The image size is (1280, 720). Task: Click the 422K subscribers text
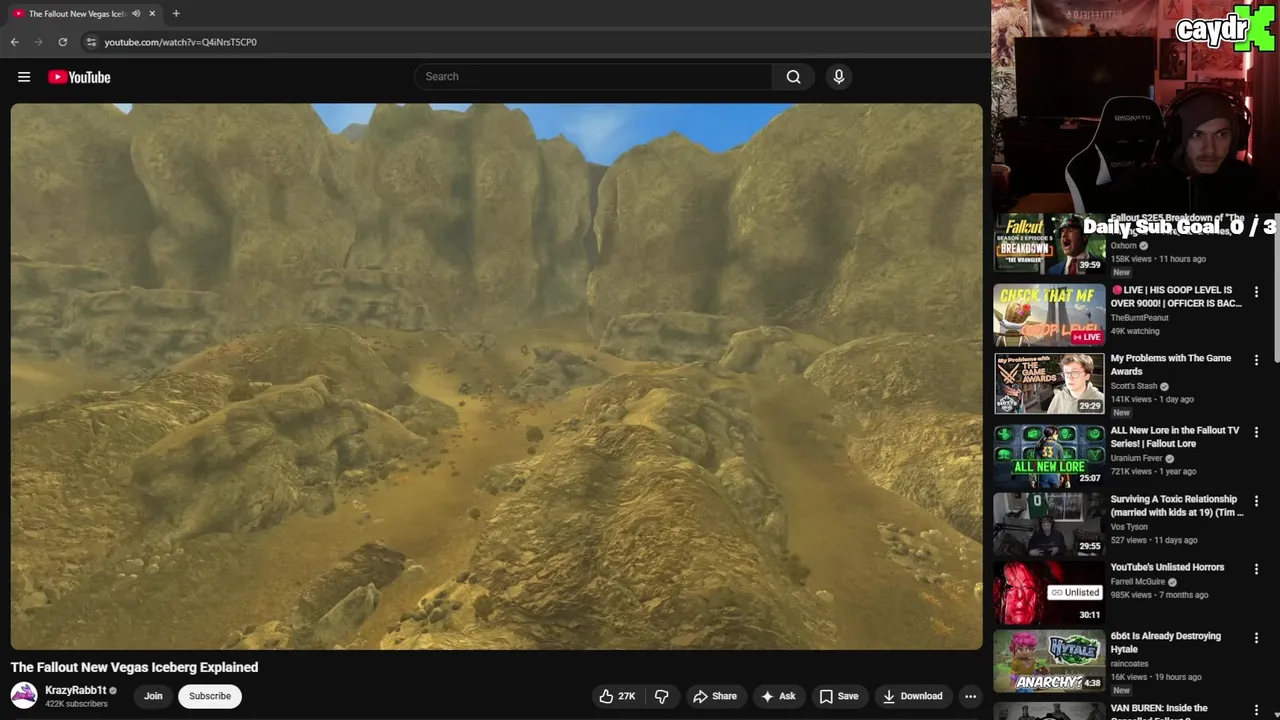tap(76, 704)
